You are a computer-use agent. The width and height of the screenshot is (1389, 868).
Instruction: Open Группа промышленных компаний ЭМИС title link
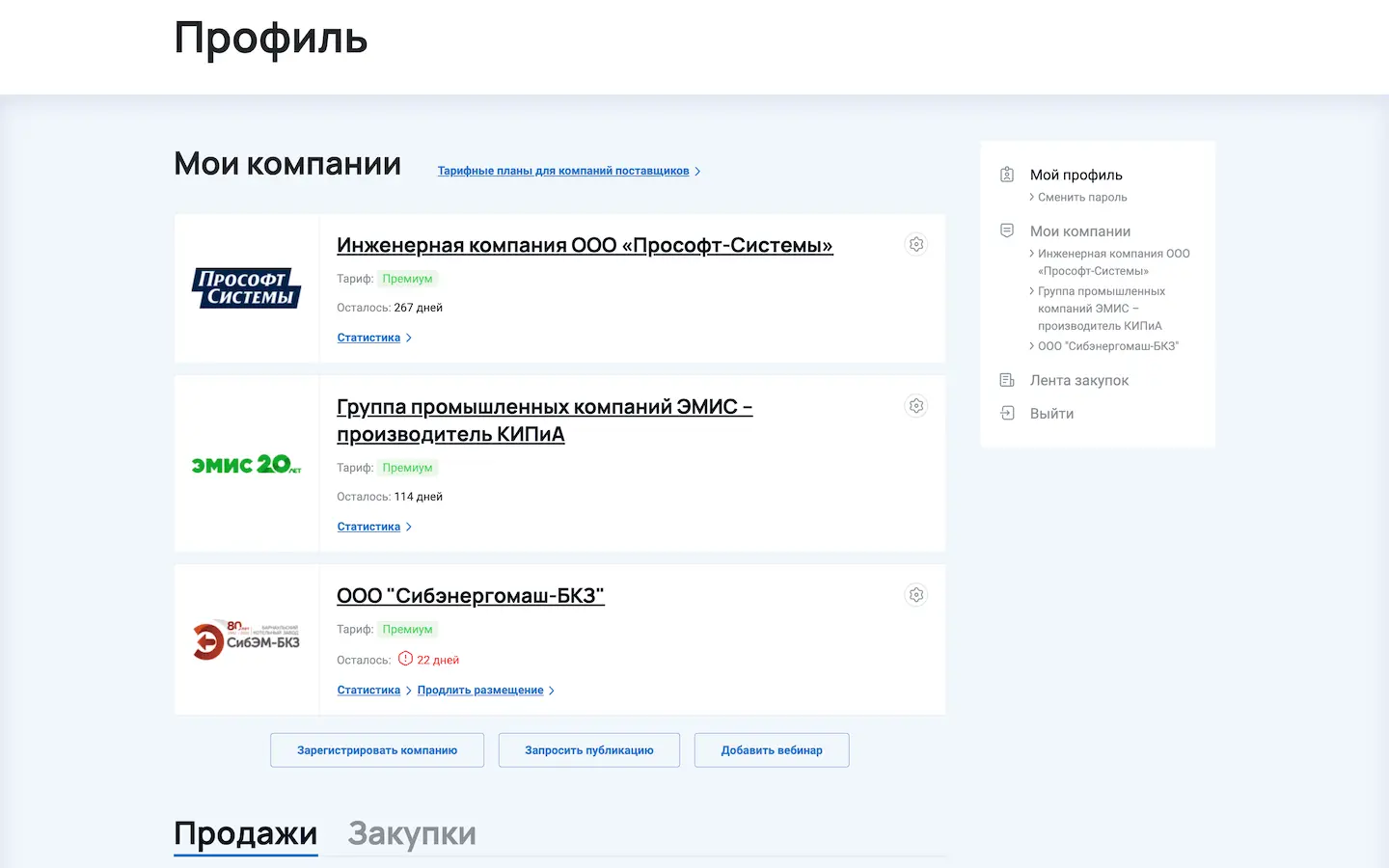coord(545,420)
